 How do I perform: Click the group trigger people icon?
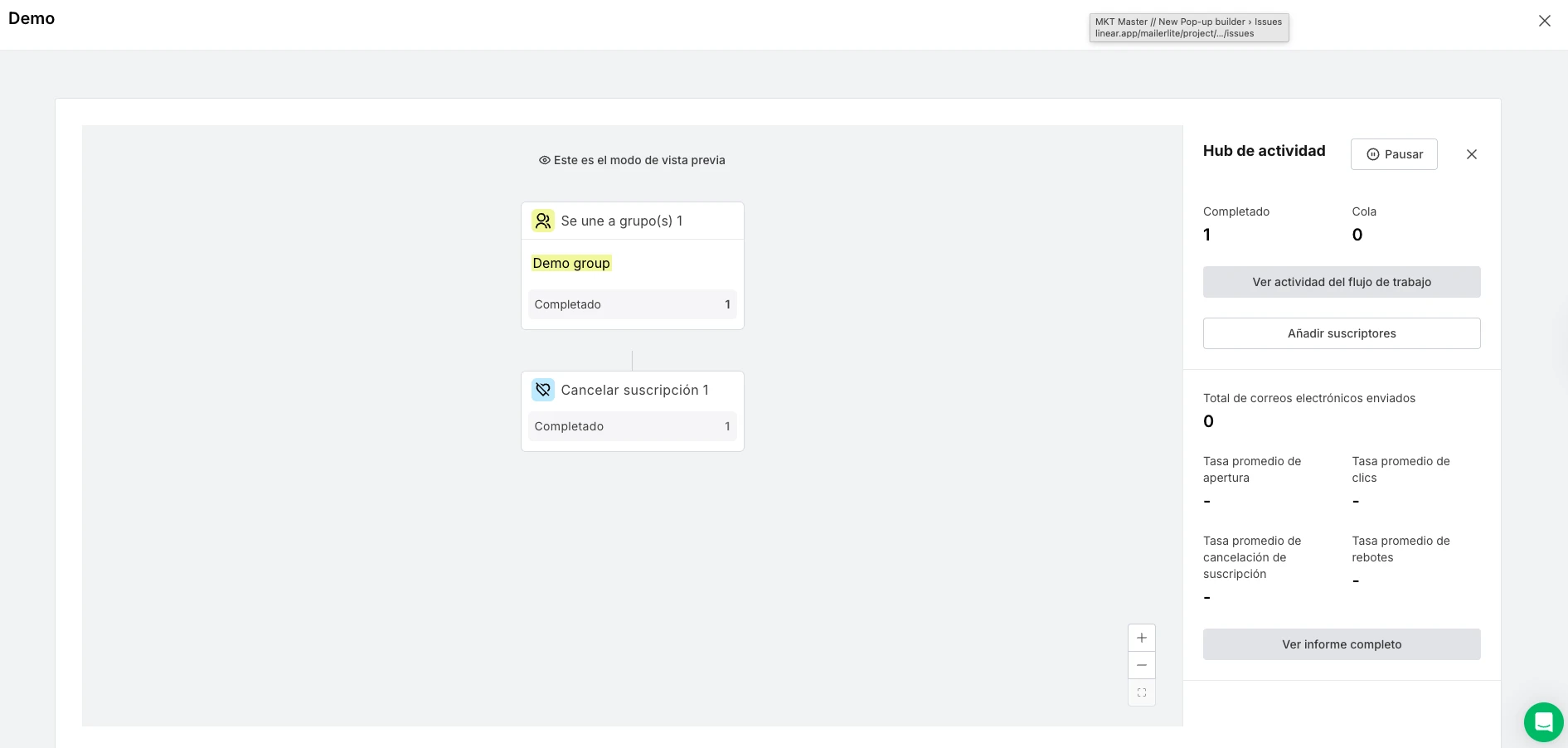tap(543, 221)
